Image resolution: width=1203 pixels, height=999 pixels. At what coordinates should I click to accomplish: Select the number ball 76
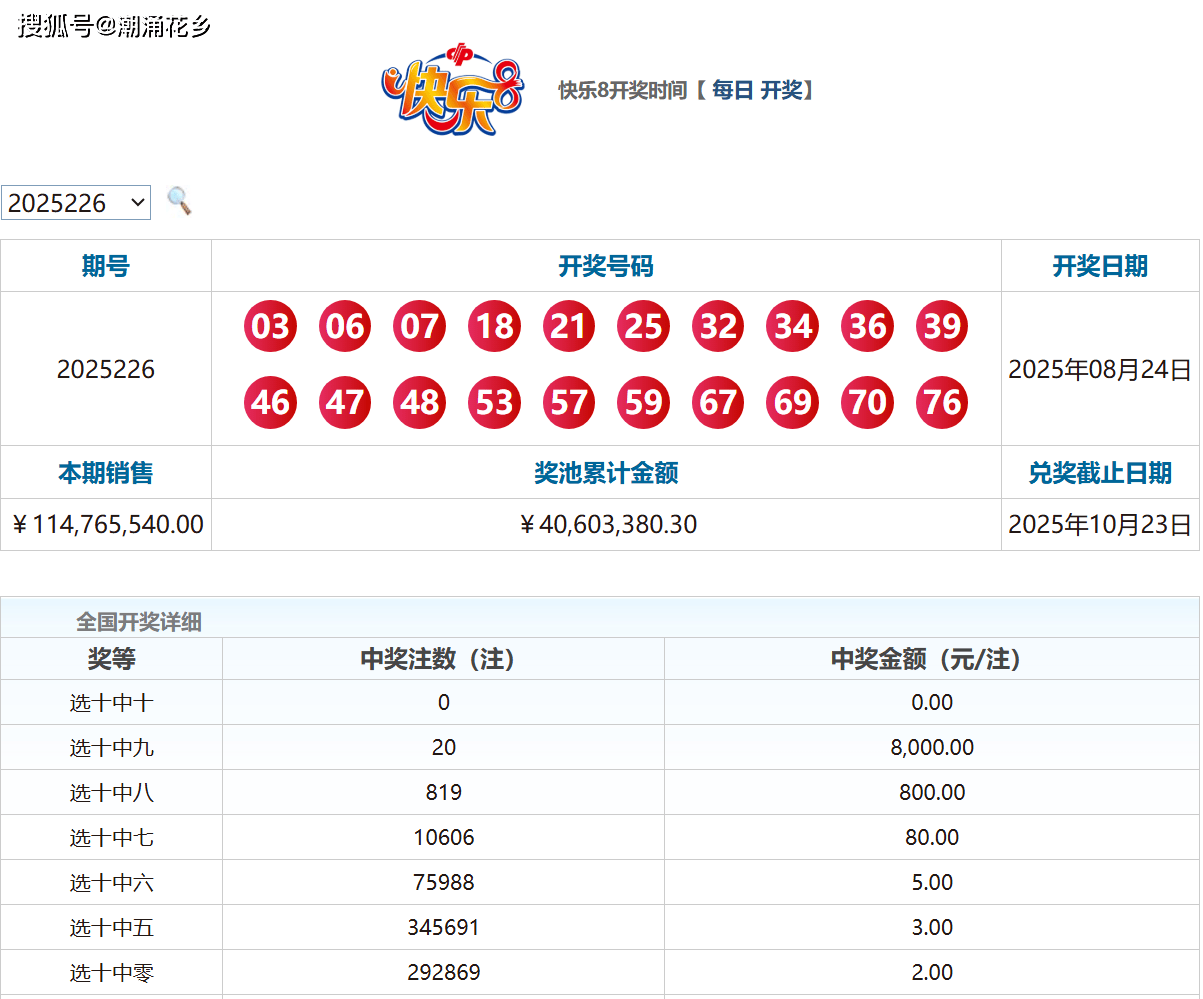click(x=940, y=401)
